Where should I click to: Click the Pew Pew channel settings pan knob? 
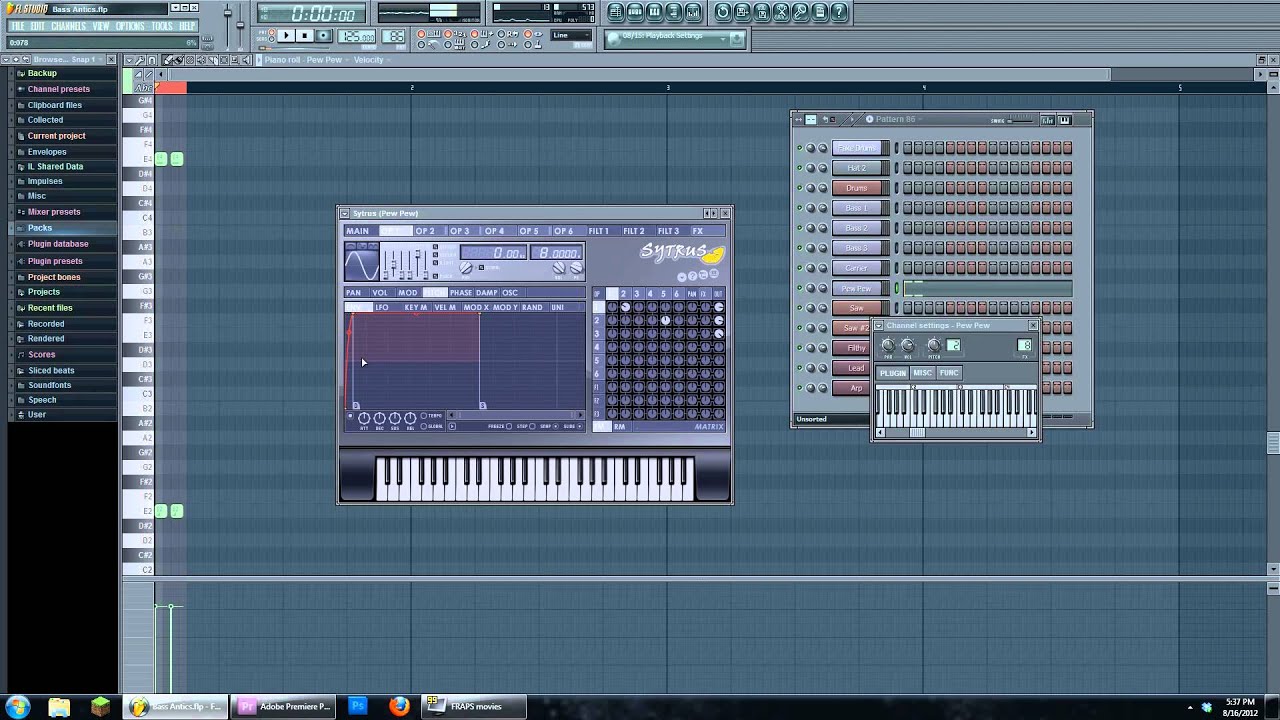point(888,346)
